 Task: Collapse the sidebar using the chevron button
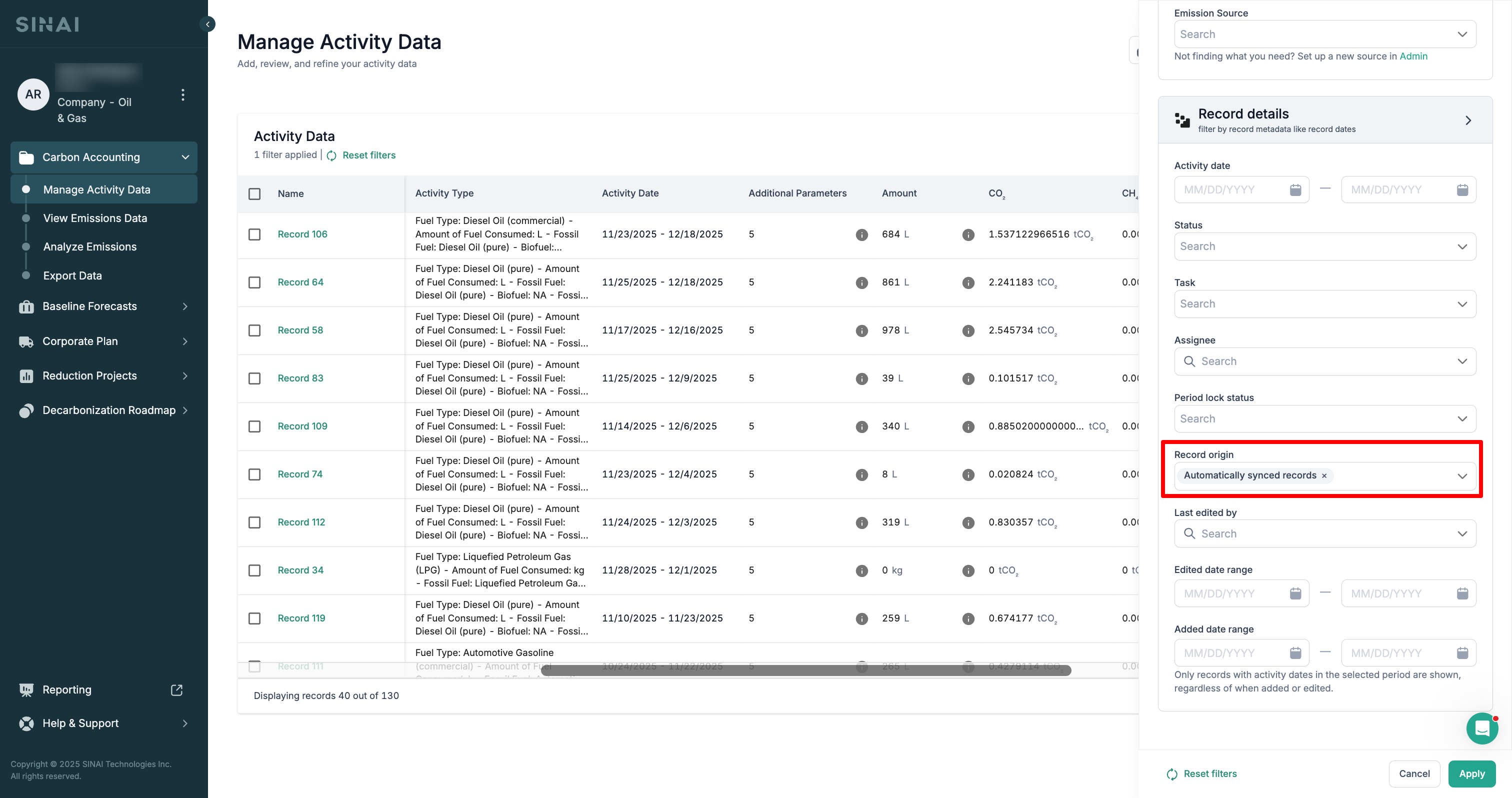coord(207,24)
